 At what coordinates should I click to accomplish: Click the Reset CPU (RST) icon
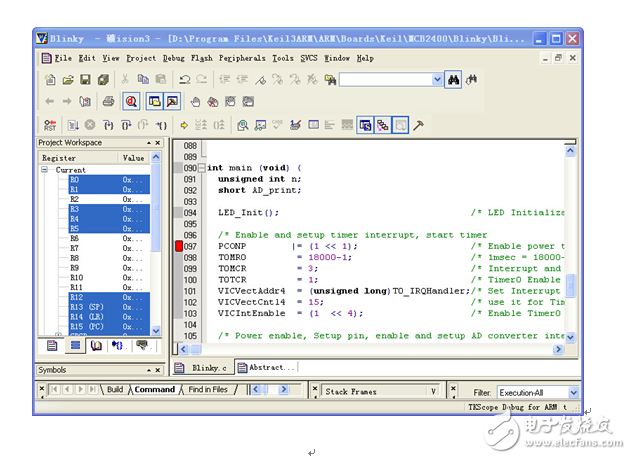click(50, 125)
